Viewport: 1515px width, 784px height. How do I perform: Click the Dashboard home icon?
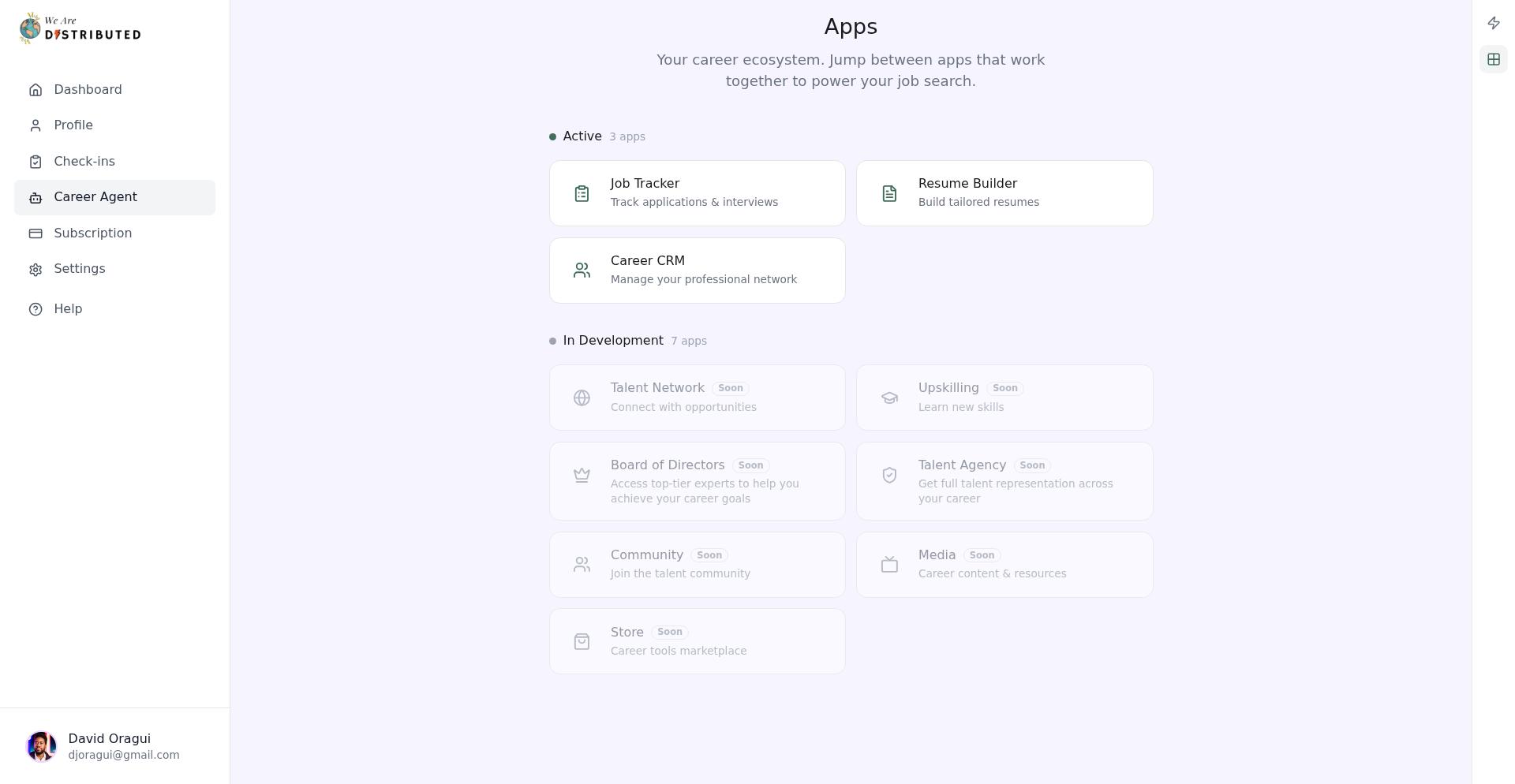[x=36, y=90]
